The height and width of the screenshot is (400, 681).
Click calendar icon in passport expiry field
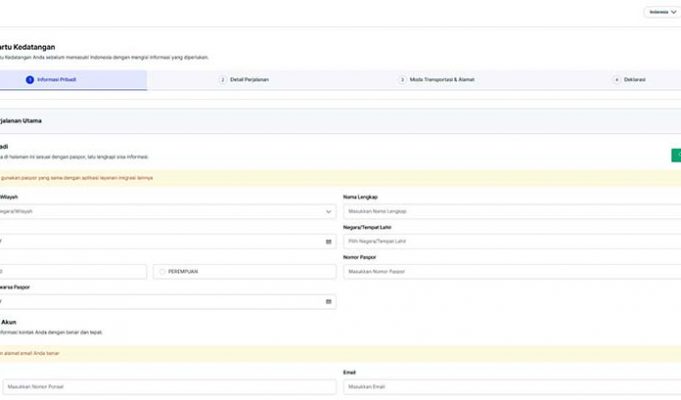click(x=328, y=302)
